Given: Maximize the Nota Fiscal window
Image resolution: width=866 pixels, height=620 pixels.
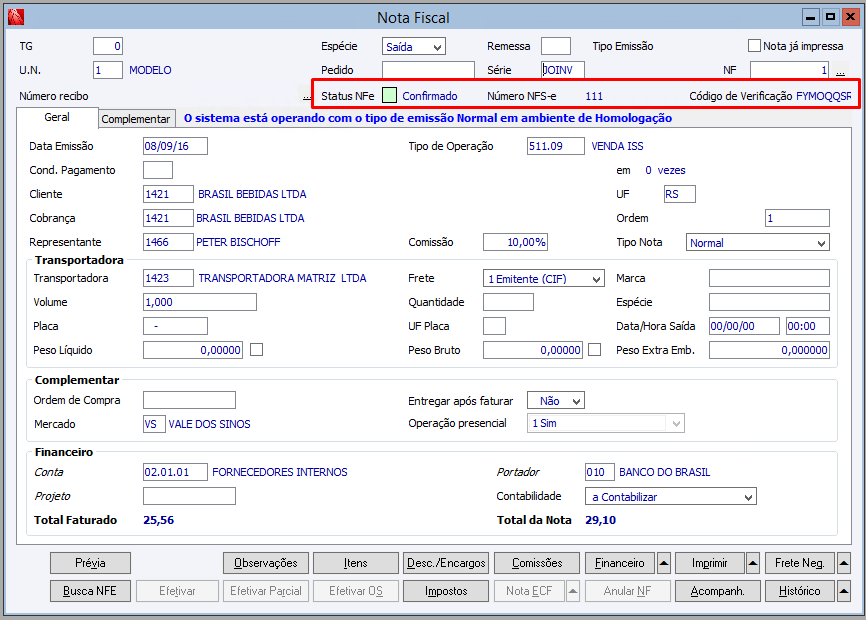Looking at the screenshot, I should (x=829, y=17).
